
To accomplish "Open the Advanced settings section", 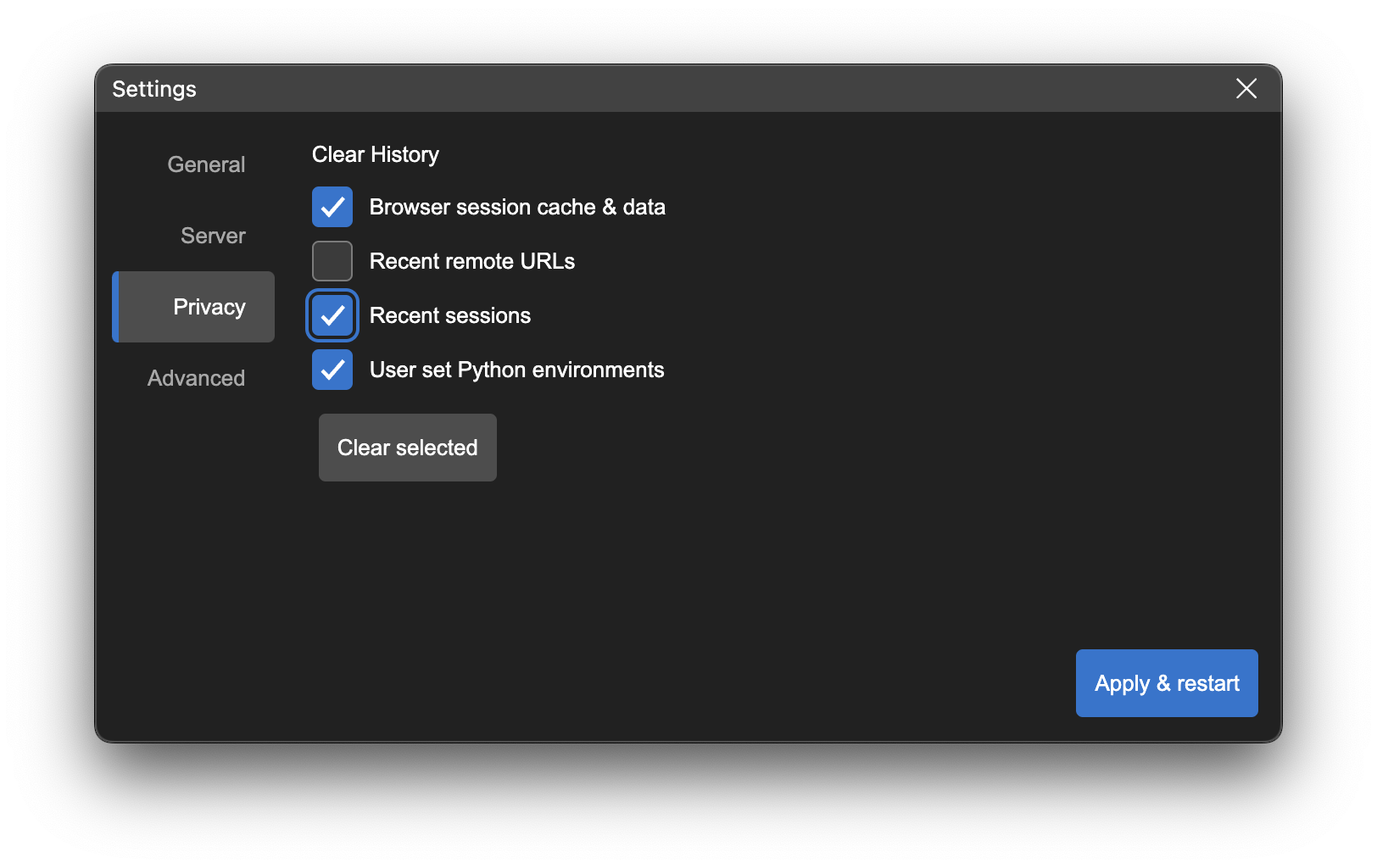I will click(x=196, y=377).
